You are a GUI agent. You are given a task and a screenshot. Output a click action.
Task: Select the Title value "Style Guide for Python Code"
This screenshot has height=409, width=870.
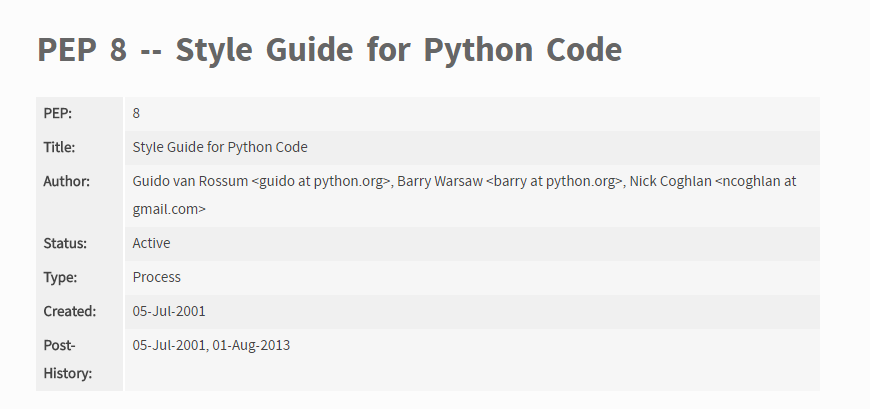click(x=220, y=147)
